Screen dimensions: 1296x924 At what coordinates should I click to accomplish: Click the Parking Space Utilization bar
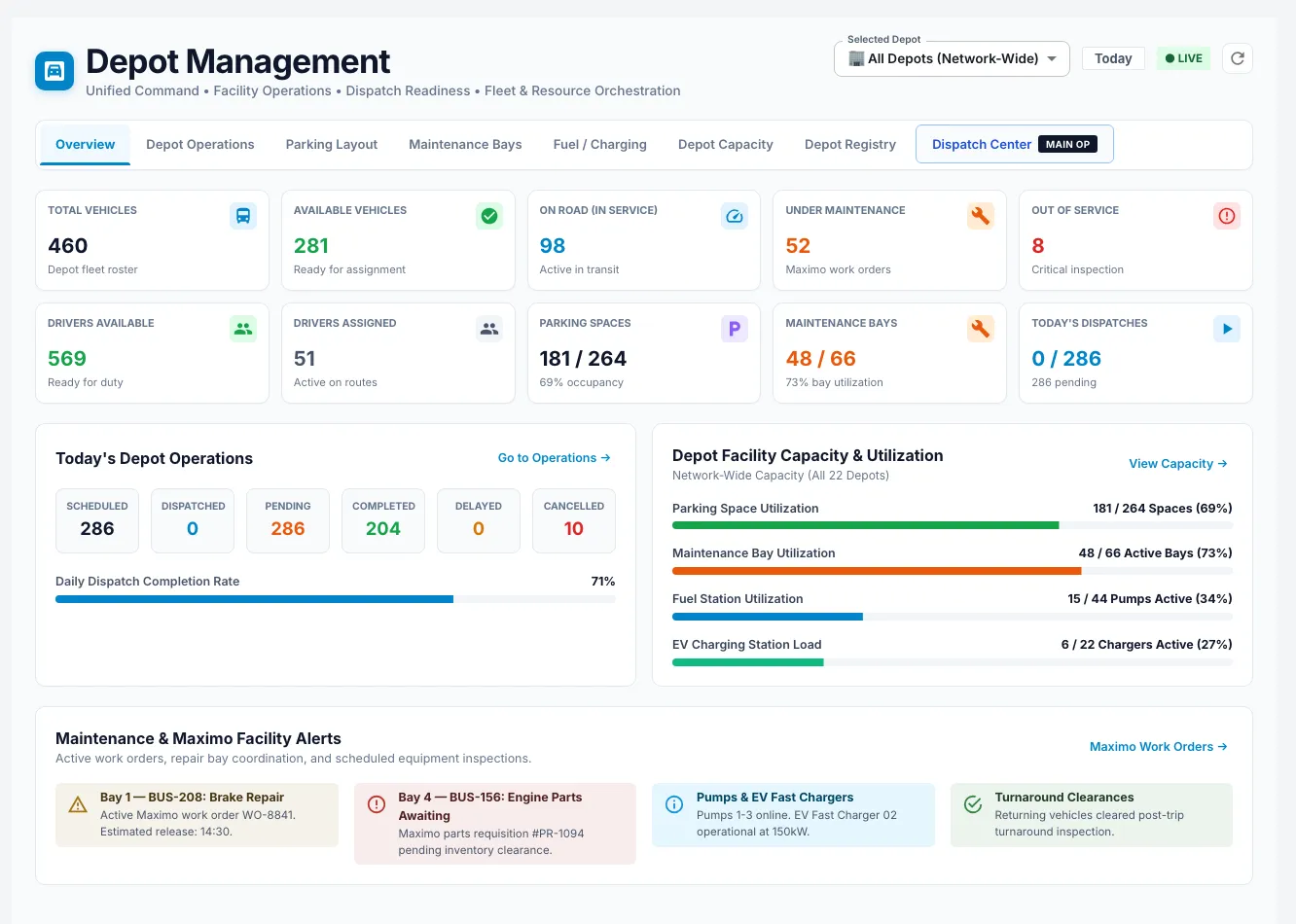pos(953,525)
